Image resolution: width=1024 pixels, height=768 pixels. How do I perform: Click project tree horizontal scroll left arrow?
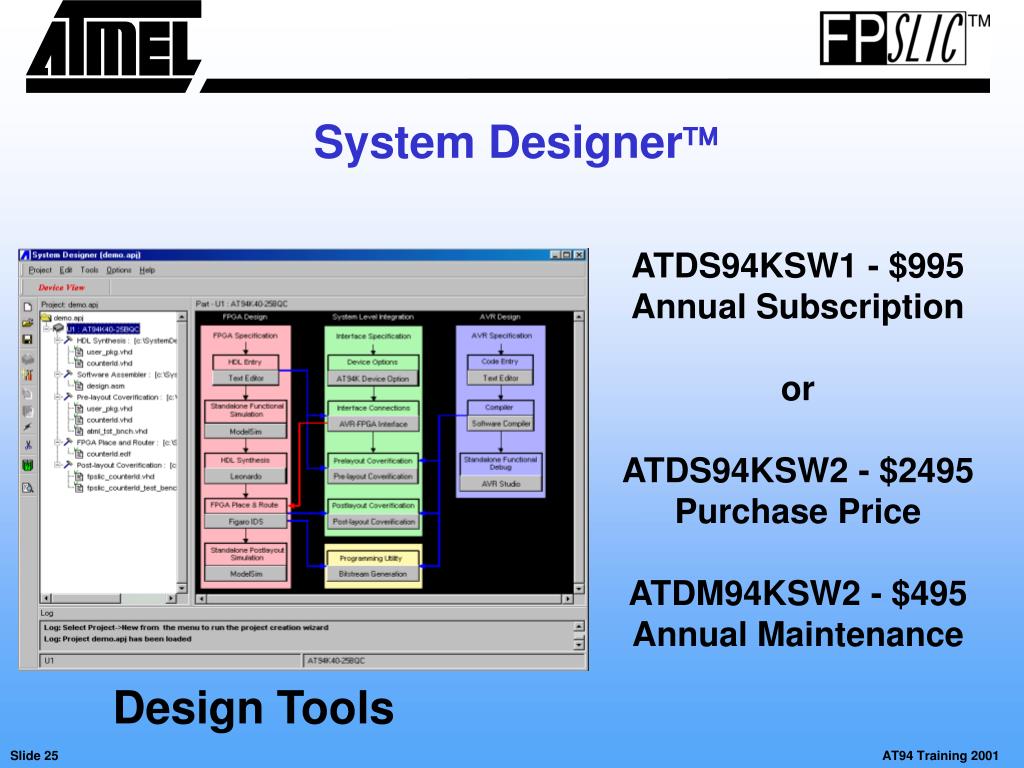[46, 598]
